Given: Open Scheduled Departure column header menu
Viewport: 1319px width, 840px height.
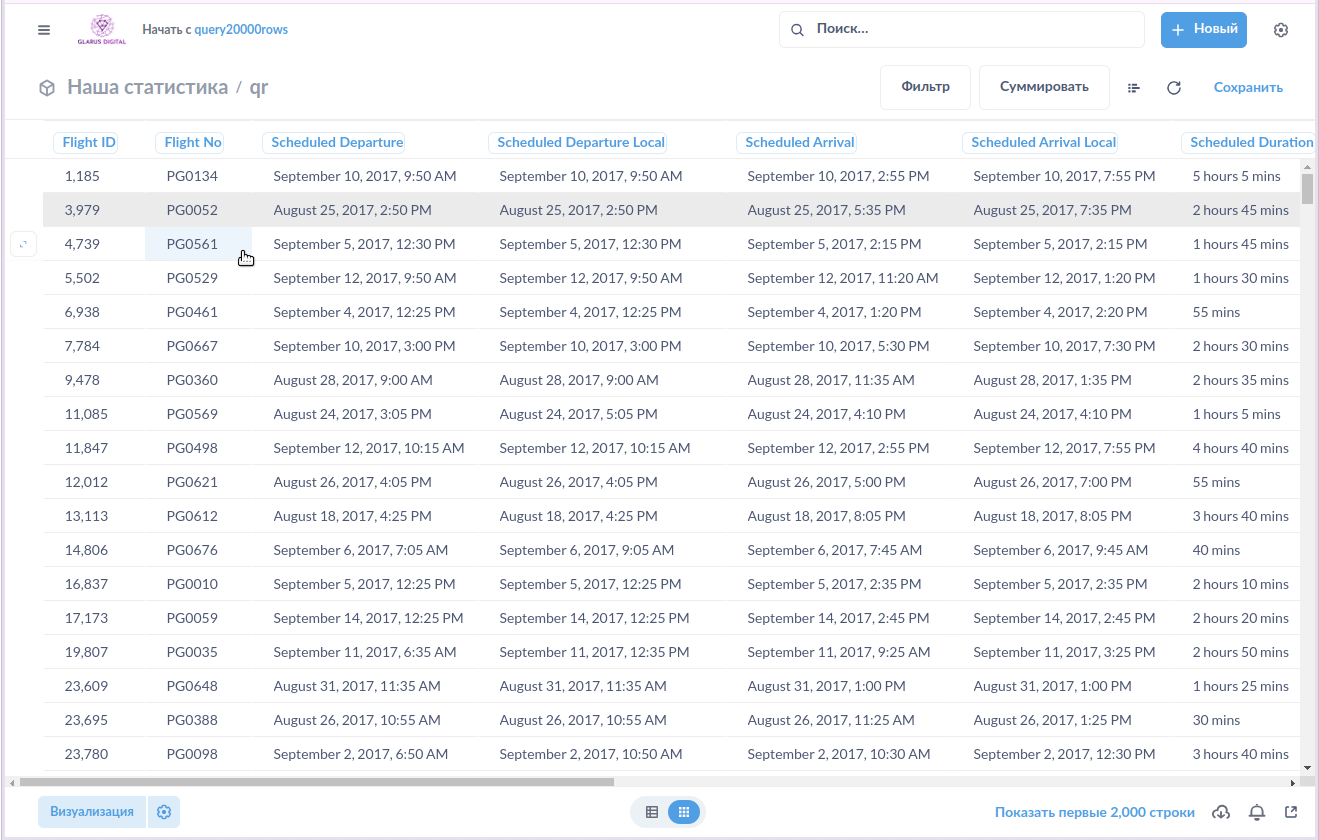Looking at the screenshot, I should (x=337, y=142).
